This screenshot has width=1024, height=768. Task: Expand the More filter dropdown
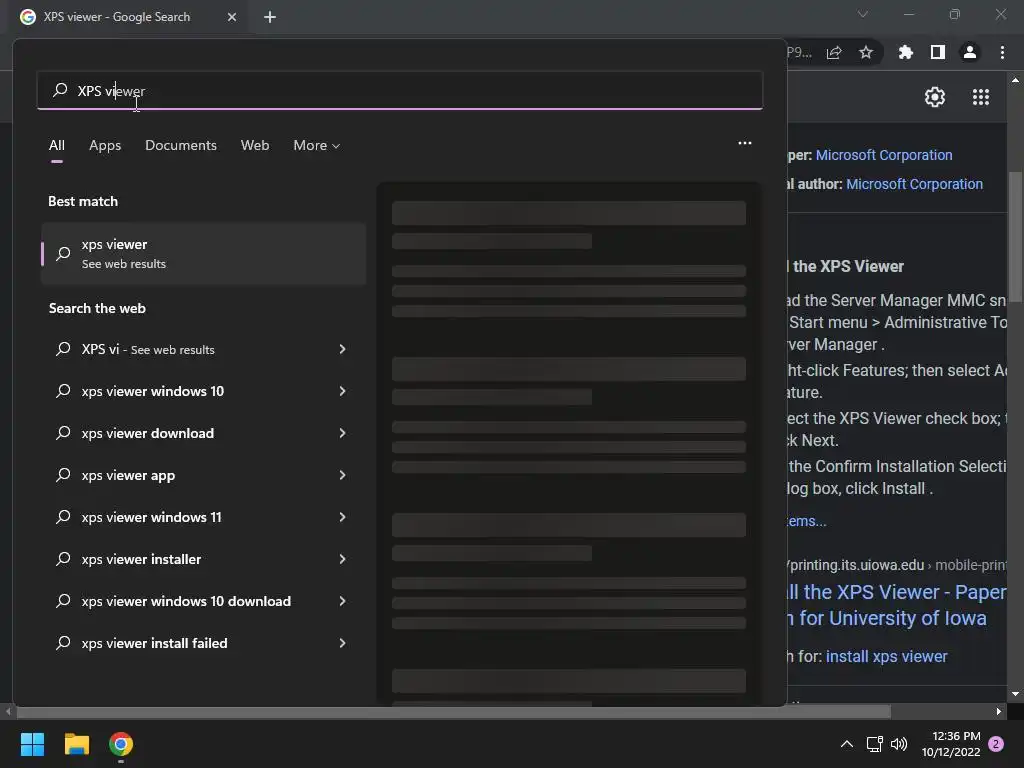pos(317,146)
